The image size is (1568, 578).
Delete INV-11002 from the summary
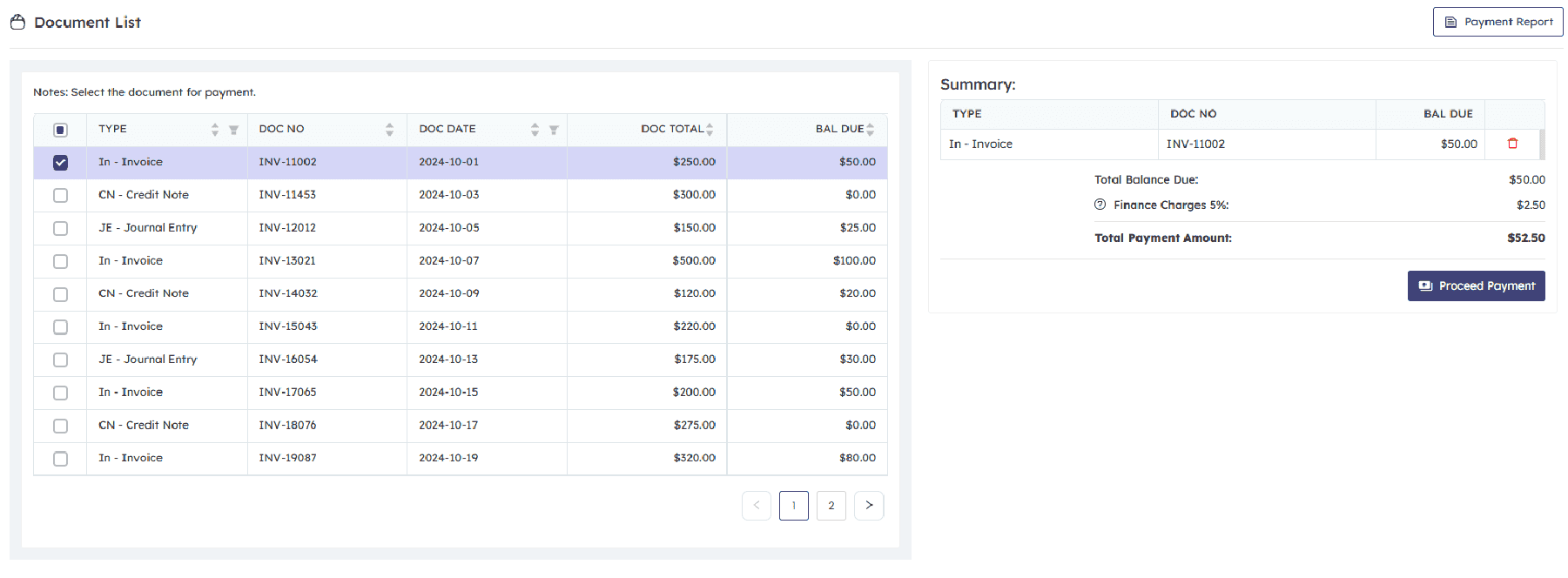(1512, 144)
